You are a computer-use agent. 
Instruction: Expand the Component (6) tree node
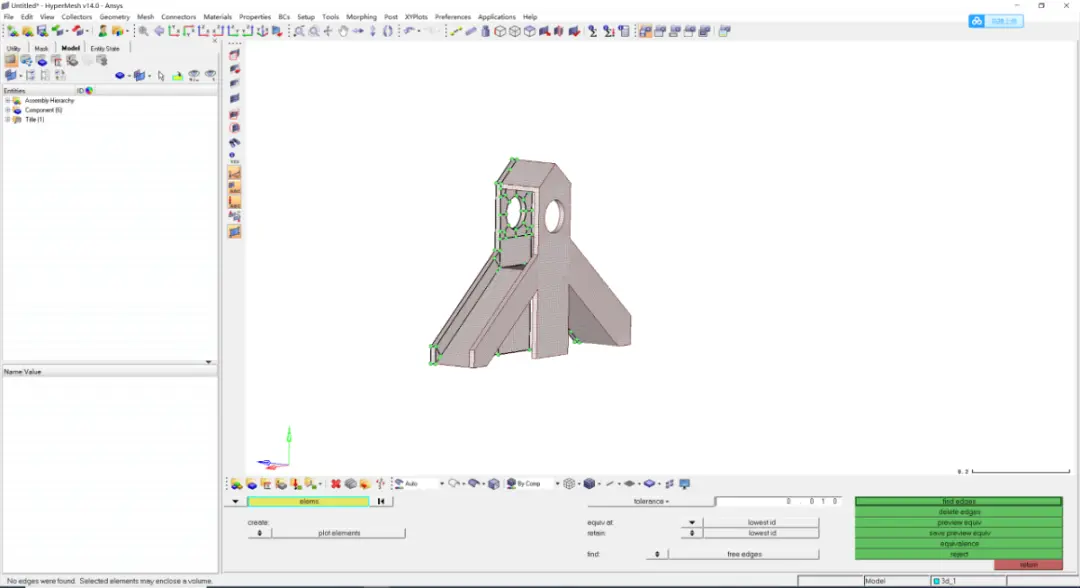point(8,110)
